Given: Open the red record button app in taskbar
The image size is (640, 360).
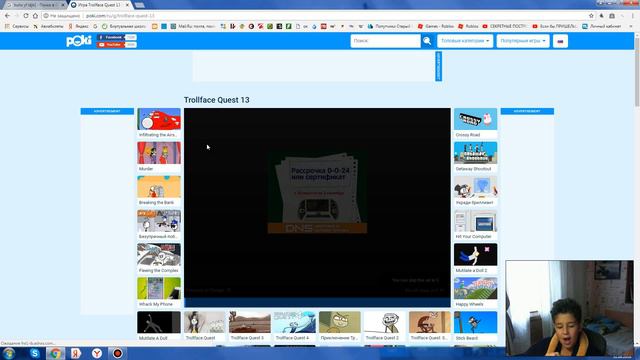Looking at the screenshot, I should click(118, 353).
